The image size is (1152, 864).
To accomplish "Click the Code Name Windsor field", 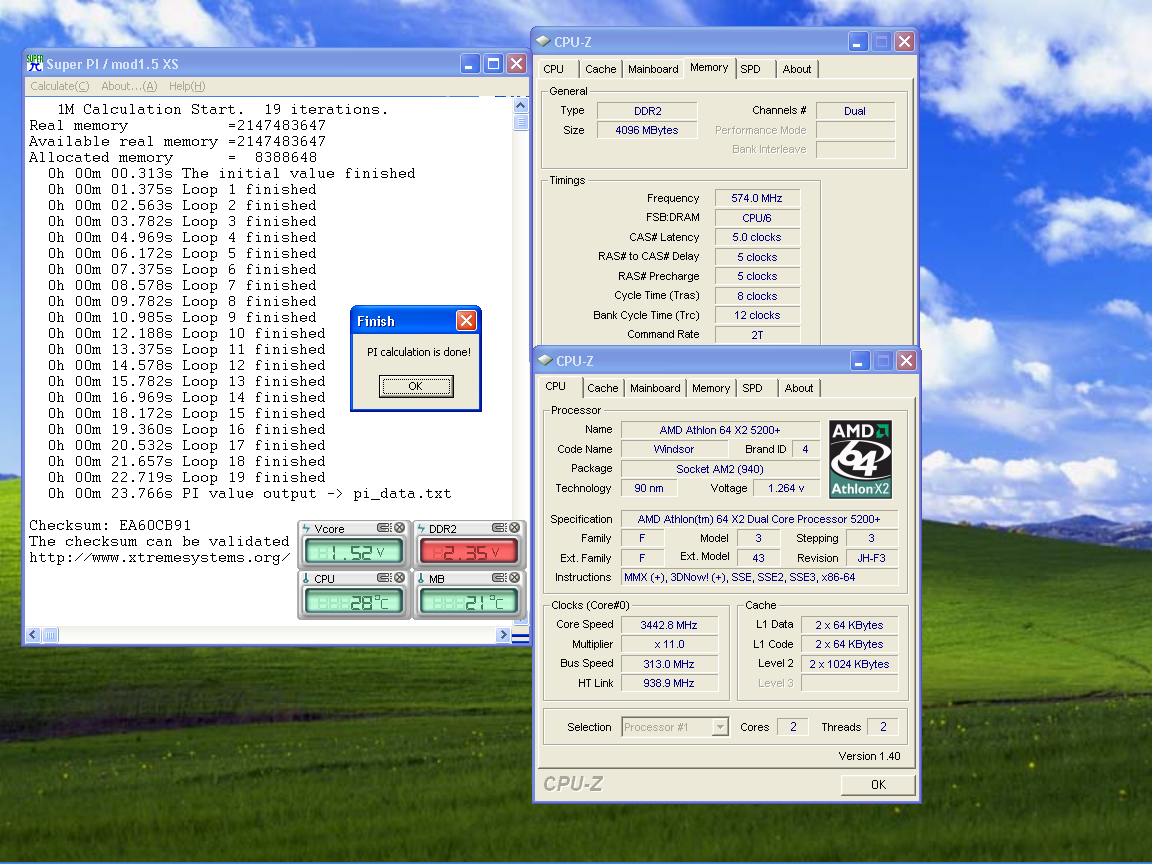I will pyautogui.click(x=674, y=449).
